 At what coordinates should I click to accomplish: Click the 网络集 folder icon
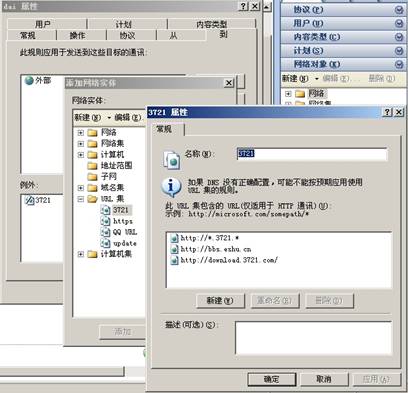[x=92, y=144]
